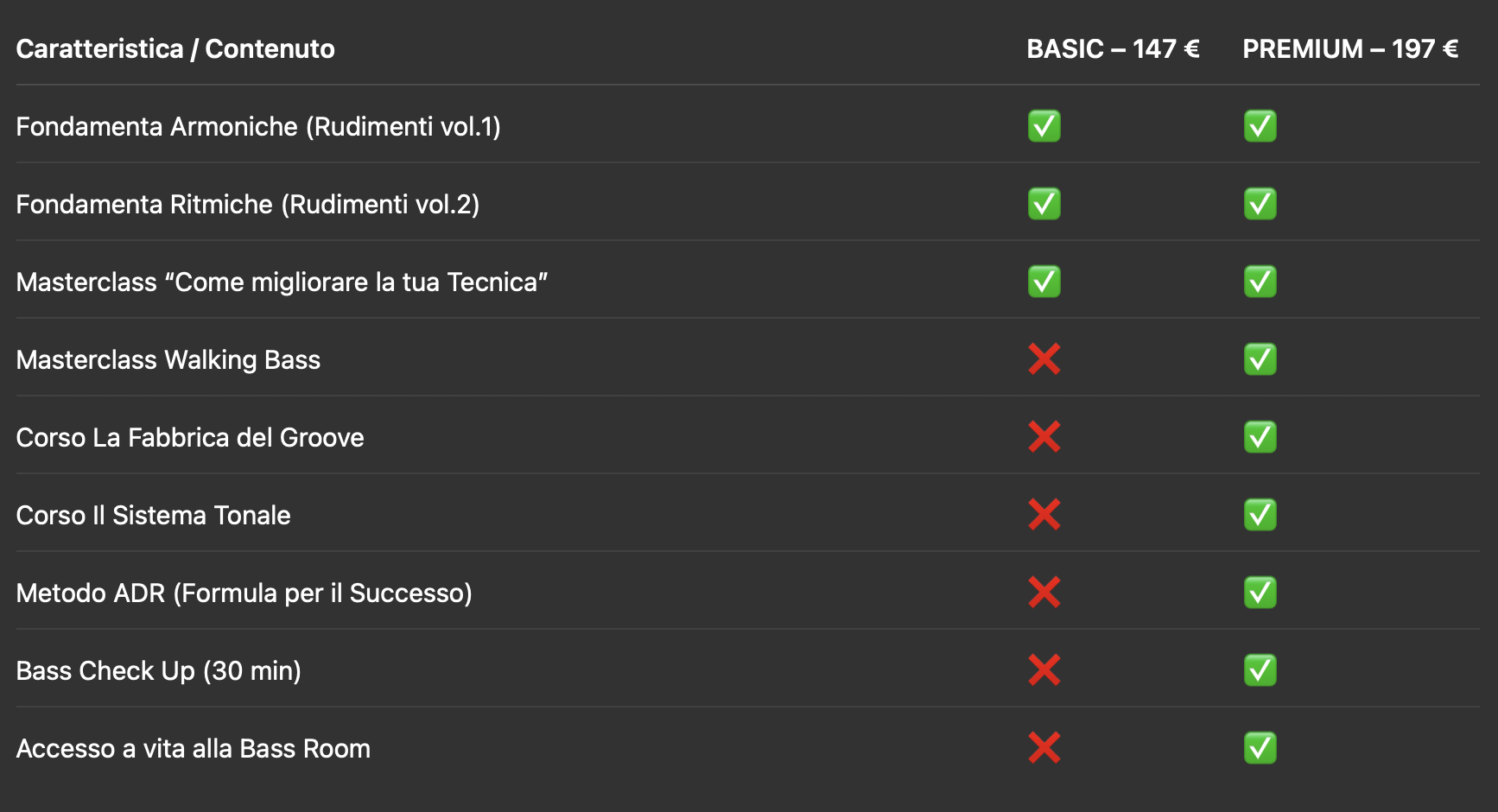The image size is (1498, 812).
Task: Click the PREMIUM – 197 € column header
Action: coord(1350,49)
